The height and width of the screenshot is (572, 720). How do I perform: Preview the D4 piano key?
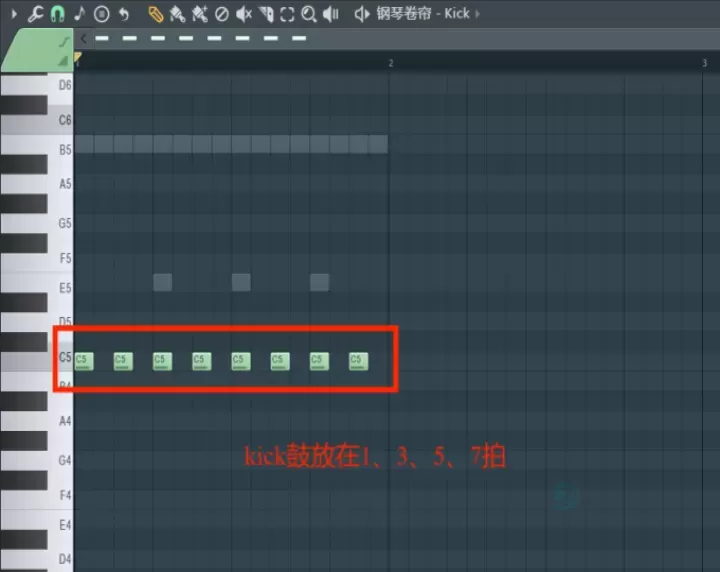[x=60, y=559]
